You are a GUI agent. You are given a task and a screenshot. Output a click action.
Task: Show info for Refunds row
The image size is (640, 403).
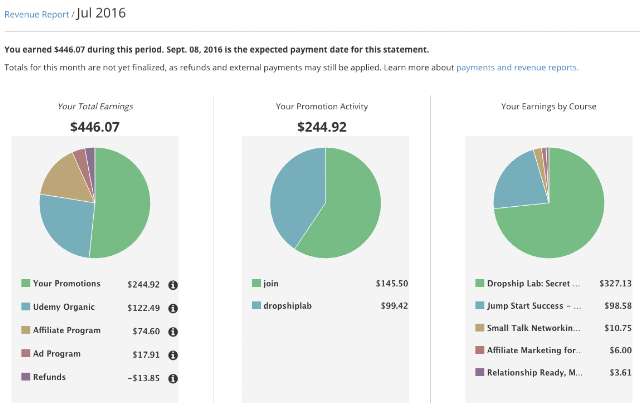click(x=173, y=379)
